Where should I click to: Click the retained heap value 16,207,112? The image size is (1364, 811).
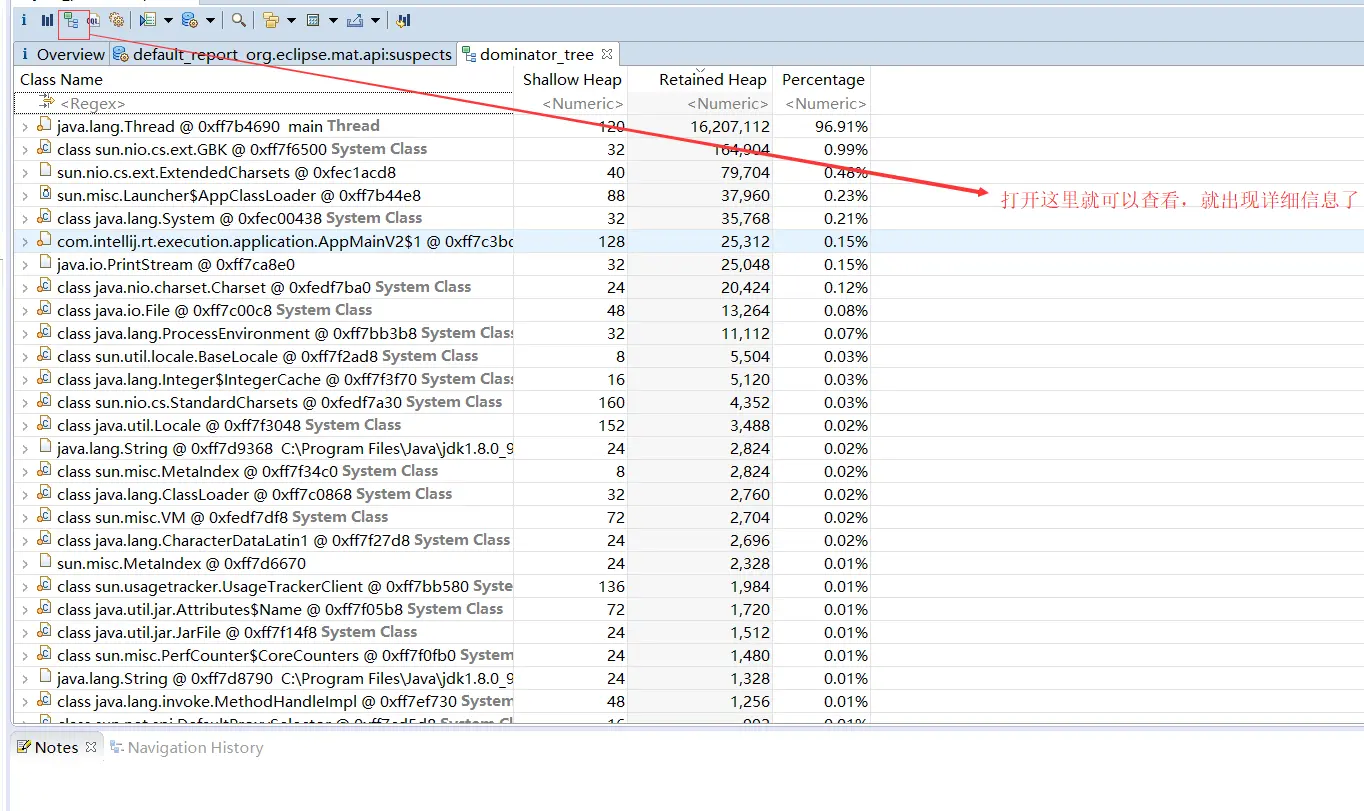[x=729, y=127]
